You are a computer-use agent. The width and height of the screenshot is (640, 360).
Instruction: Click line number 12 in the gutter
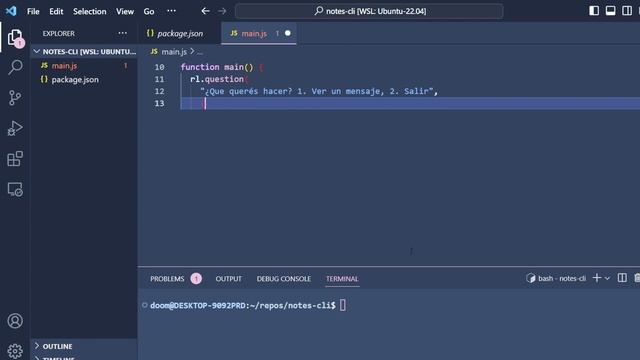pos(159,91)
